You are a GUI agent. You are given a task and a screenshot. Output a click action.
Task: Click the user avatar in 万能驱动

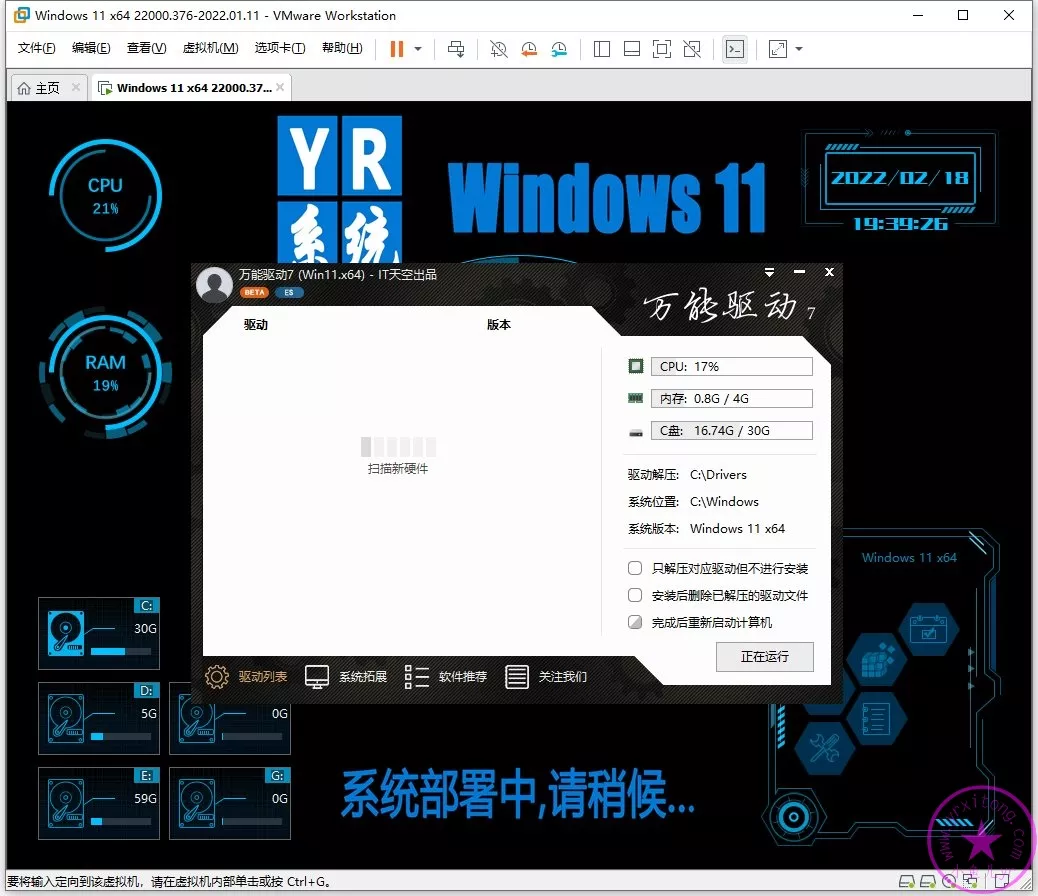214,285
